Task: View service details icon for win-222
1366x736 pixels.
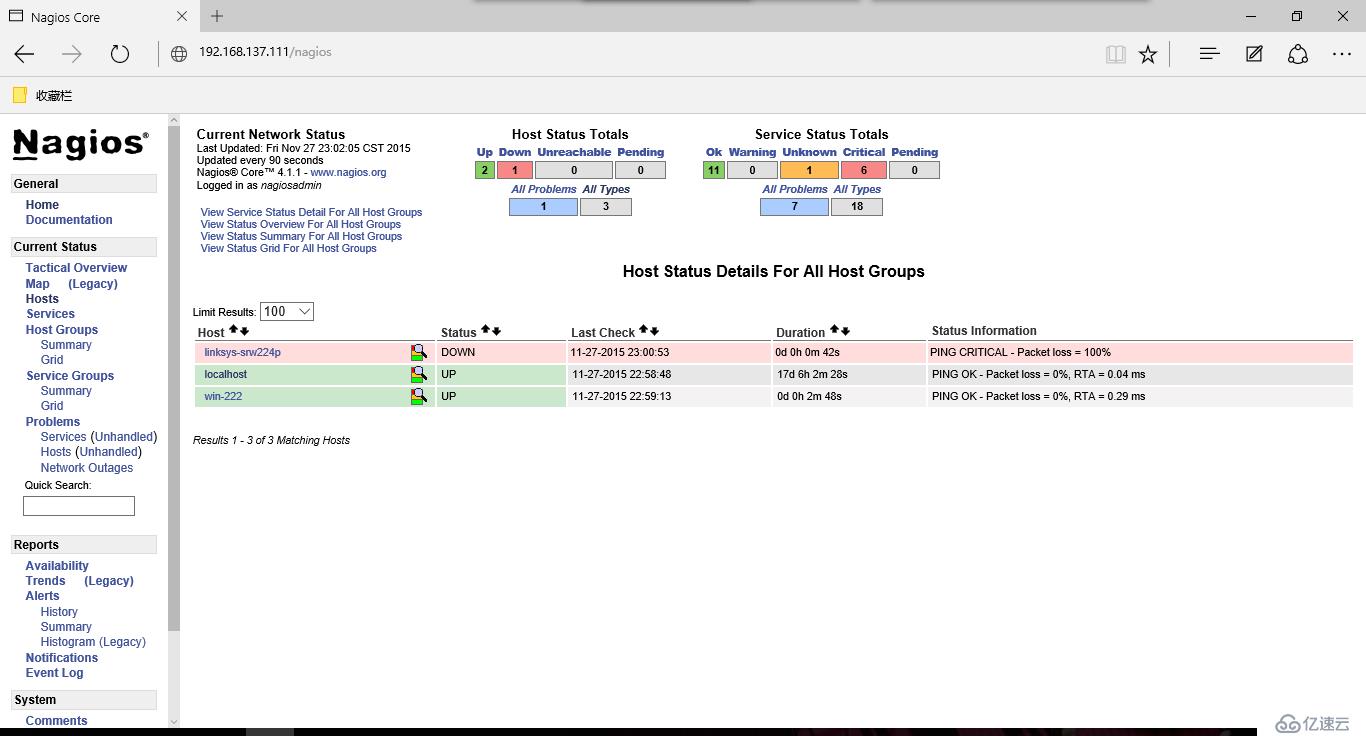Action: (x=419, y=396)
